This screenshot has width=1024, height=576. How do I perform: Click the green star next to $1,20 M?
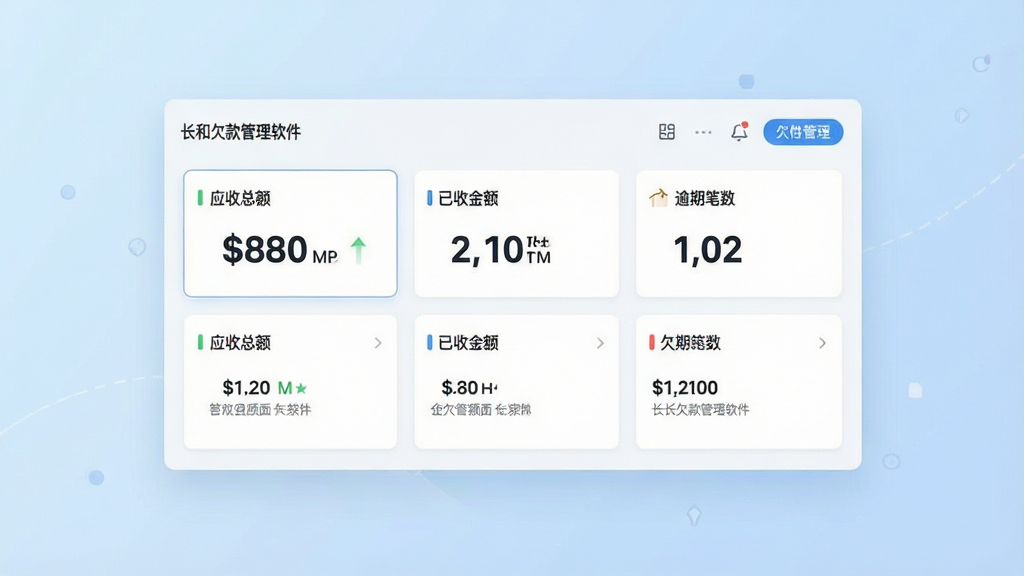(301, 389)
